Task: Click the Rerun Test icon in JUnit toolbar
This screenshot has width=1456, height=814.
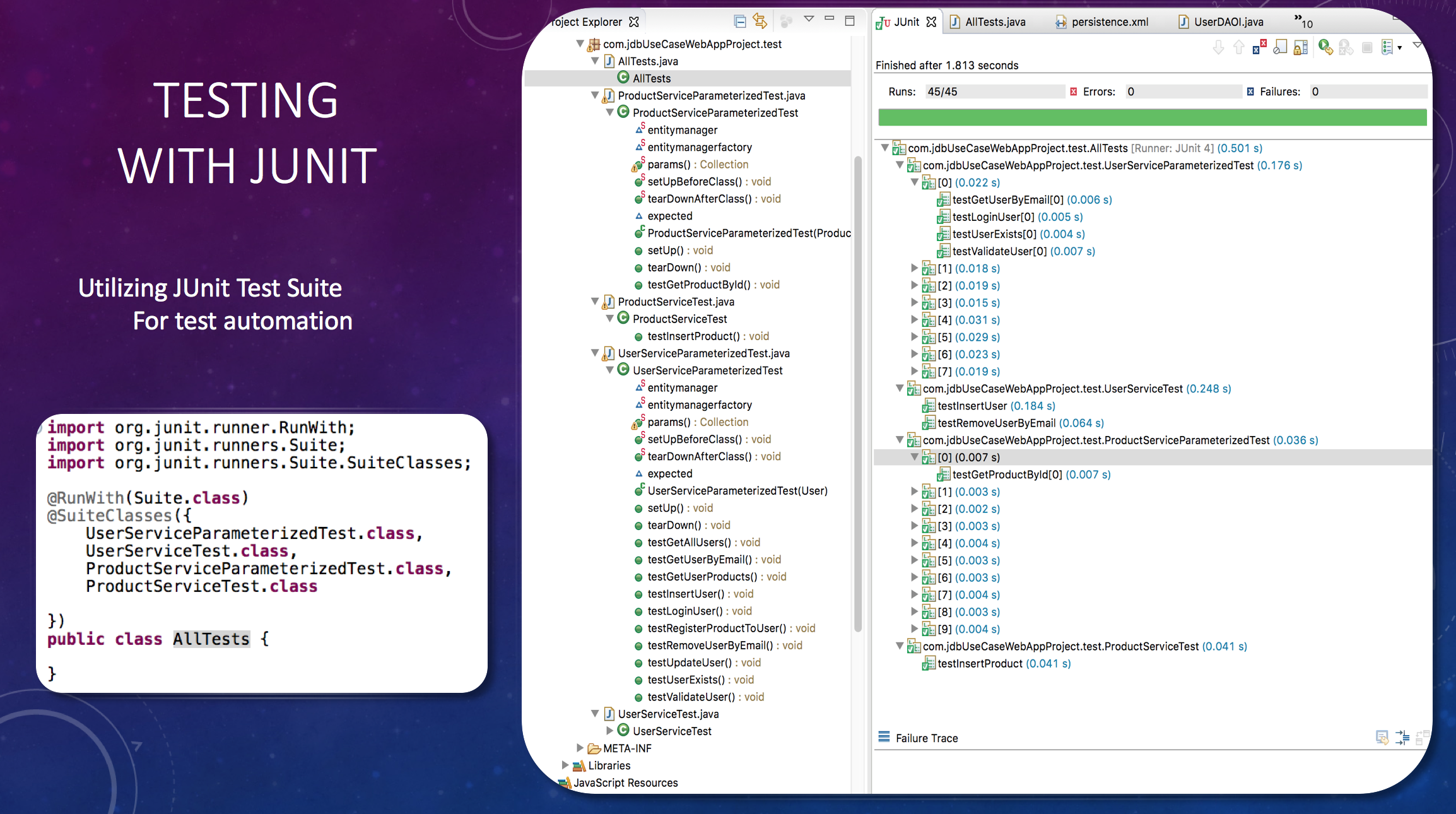Action: click(1325, 47)
